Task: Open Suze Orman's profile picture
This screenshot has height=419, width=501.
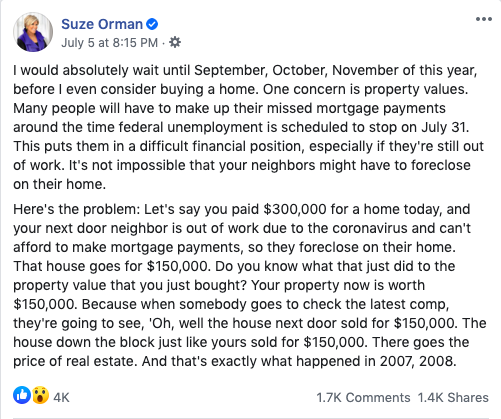Action: (x=33, y=32)
